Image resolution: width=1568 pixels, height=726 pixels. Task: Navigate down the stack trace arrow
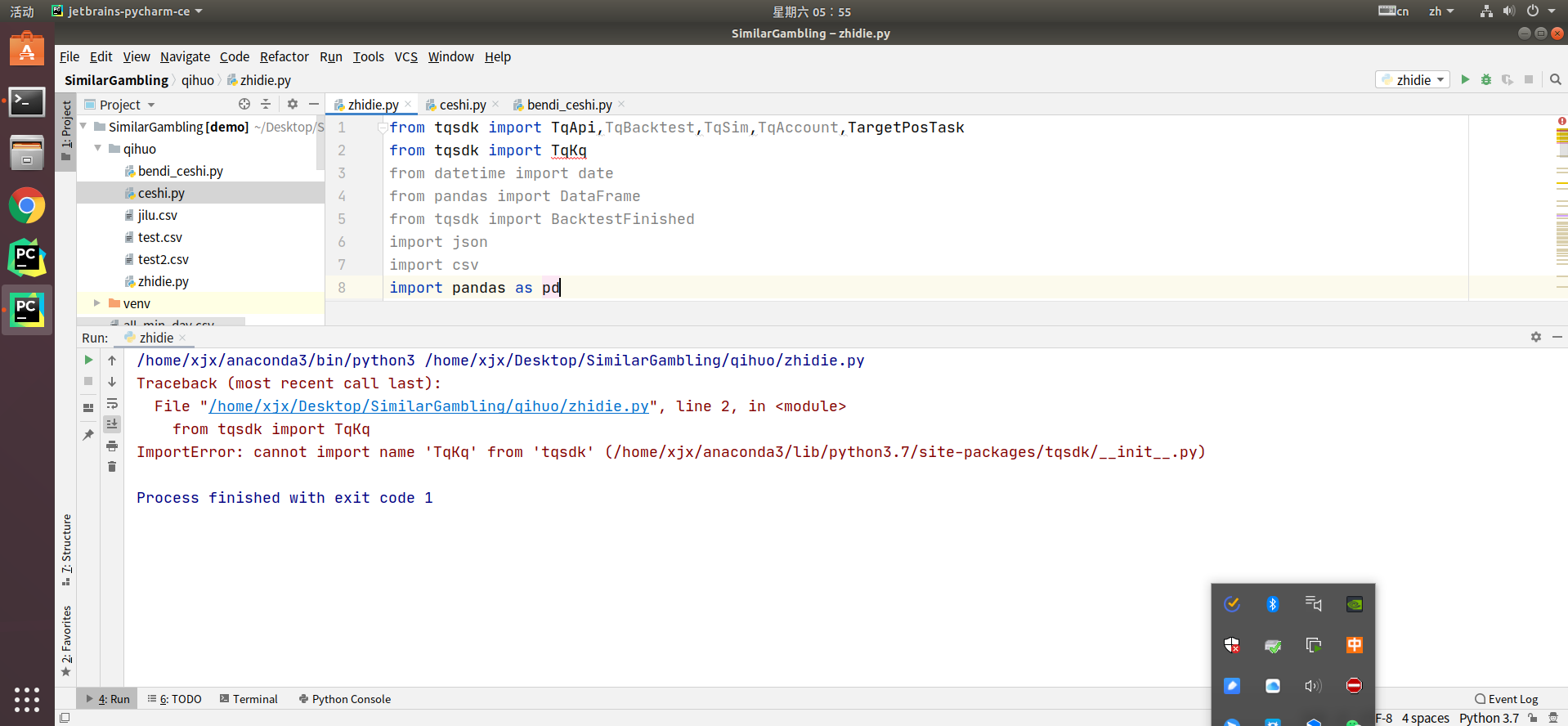(112, 381)
